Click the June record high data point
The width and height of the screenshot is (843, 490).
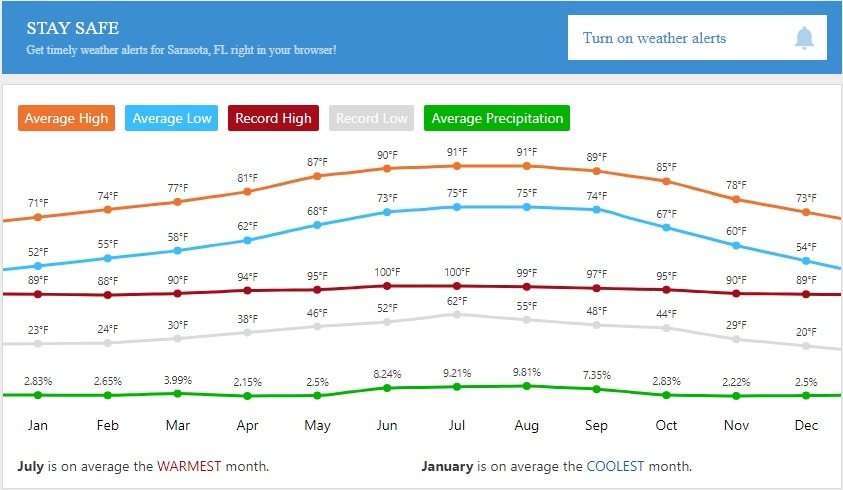pyautogui.click(x=387, y=286)
